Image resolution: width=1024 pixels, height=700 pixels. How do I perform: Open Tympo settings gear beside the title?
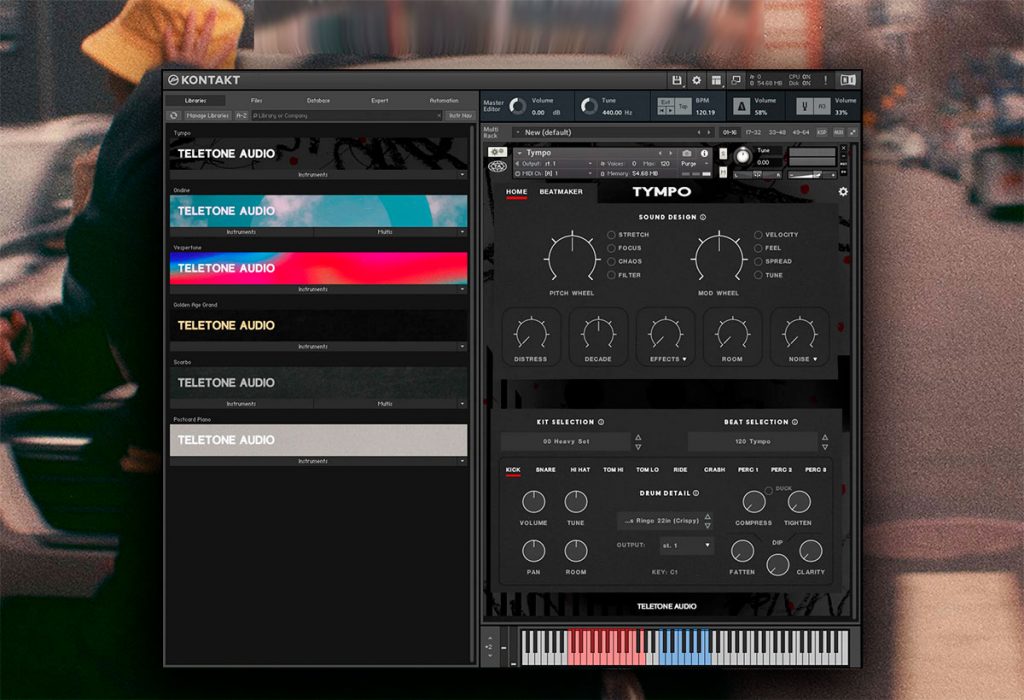[x=843, y=191]
